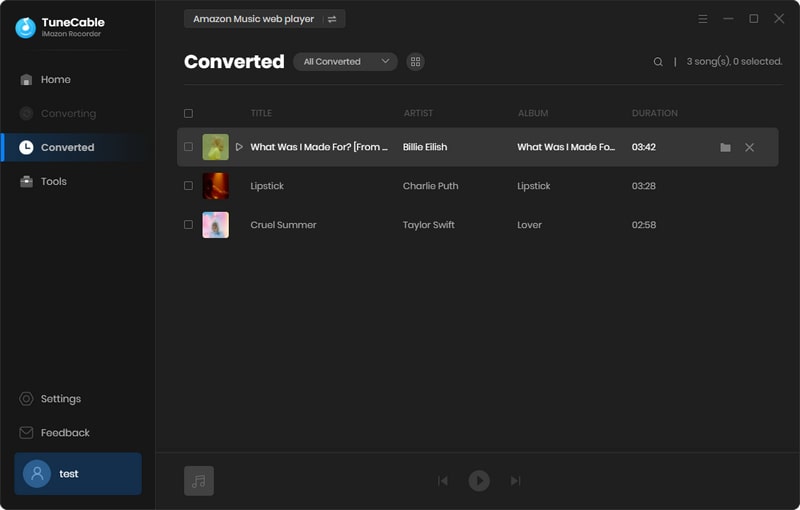Close the TuneCable window

pos(779,19)
